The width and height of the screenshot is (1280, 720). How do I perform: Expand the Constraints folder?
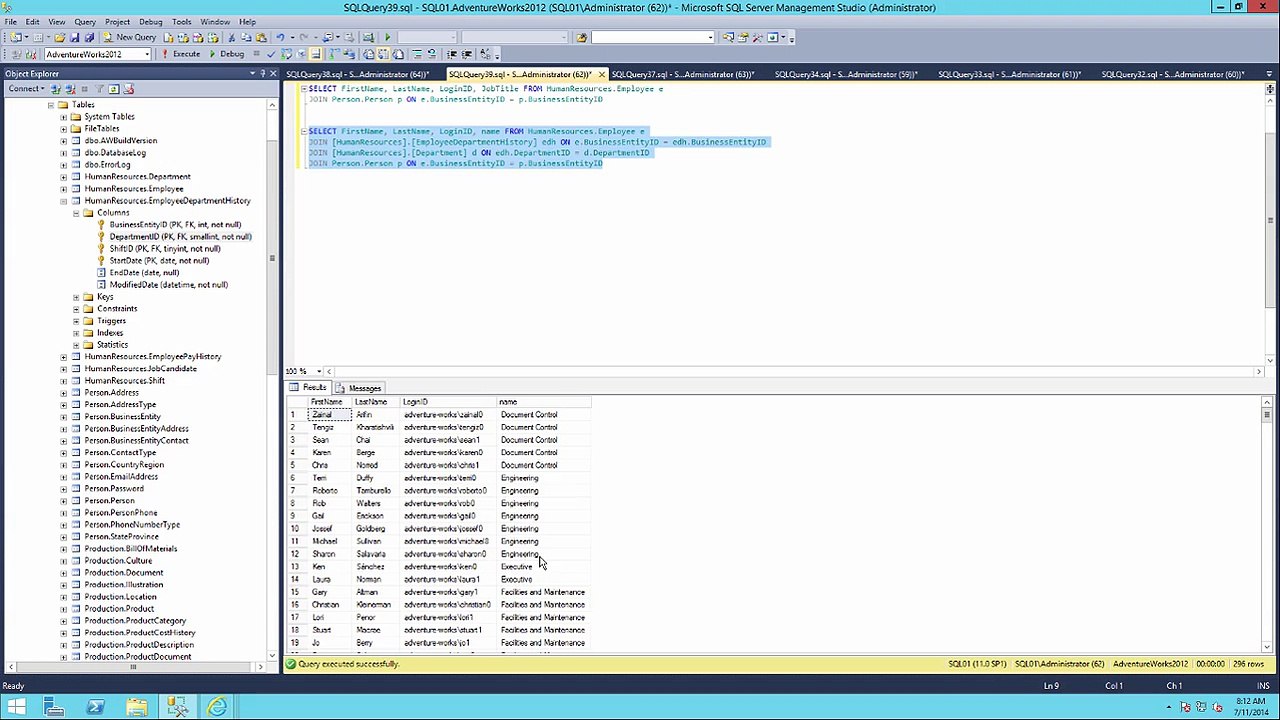click(75, 309)
